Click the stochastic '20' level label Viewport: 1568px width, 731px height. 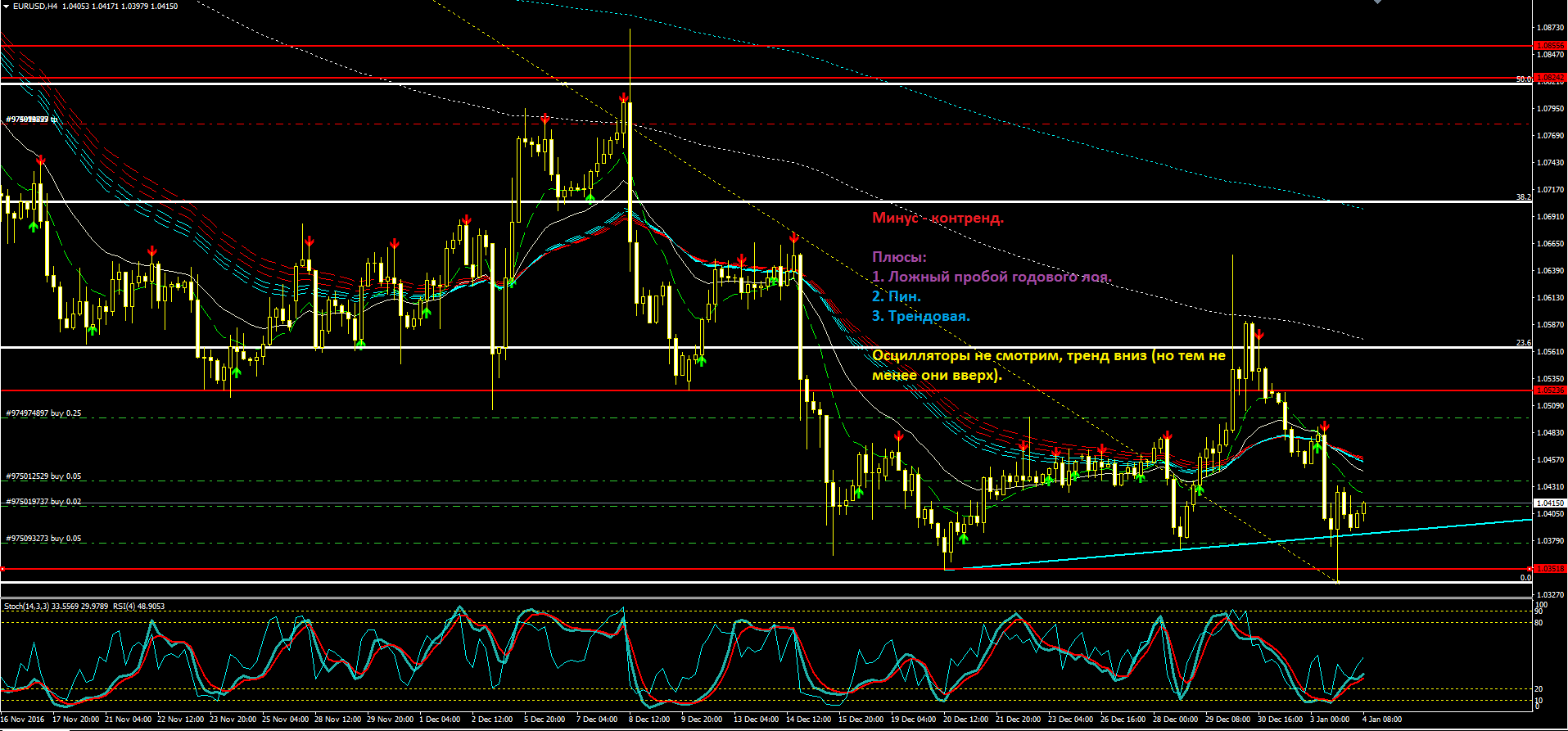click(x=1539, y=689)
